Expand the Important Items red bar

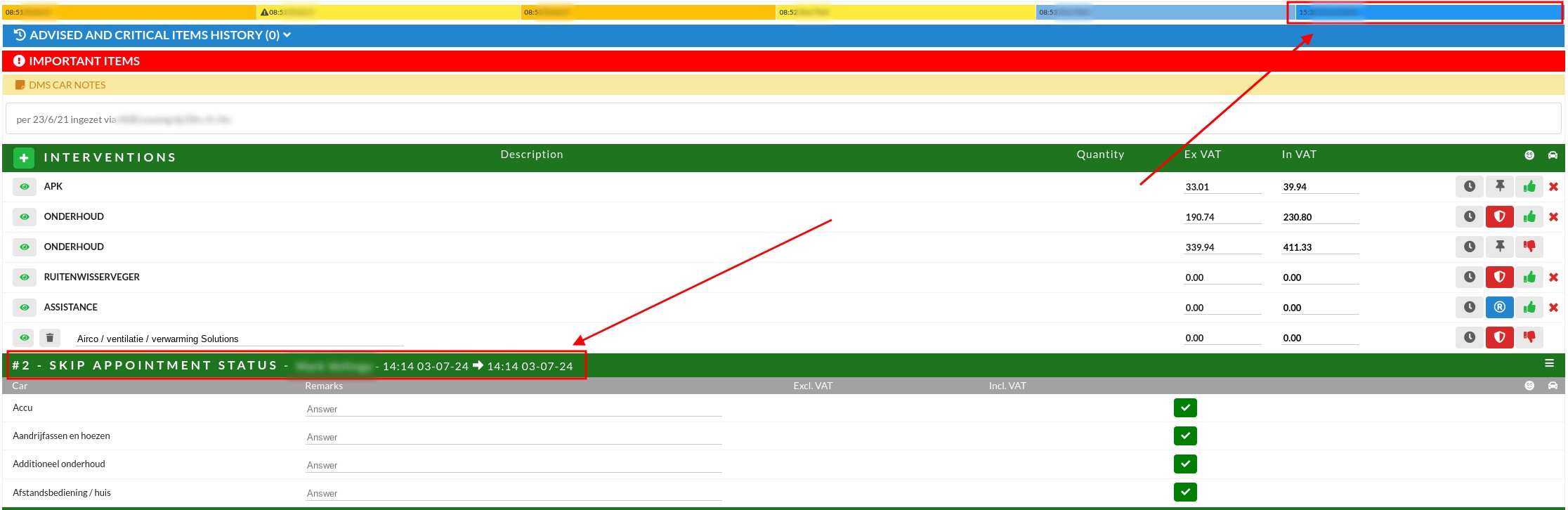(x=84, y=61)
